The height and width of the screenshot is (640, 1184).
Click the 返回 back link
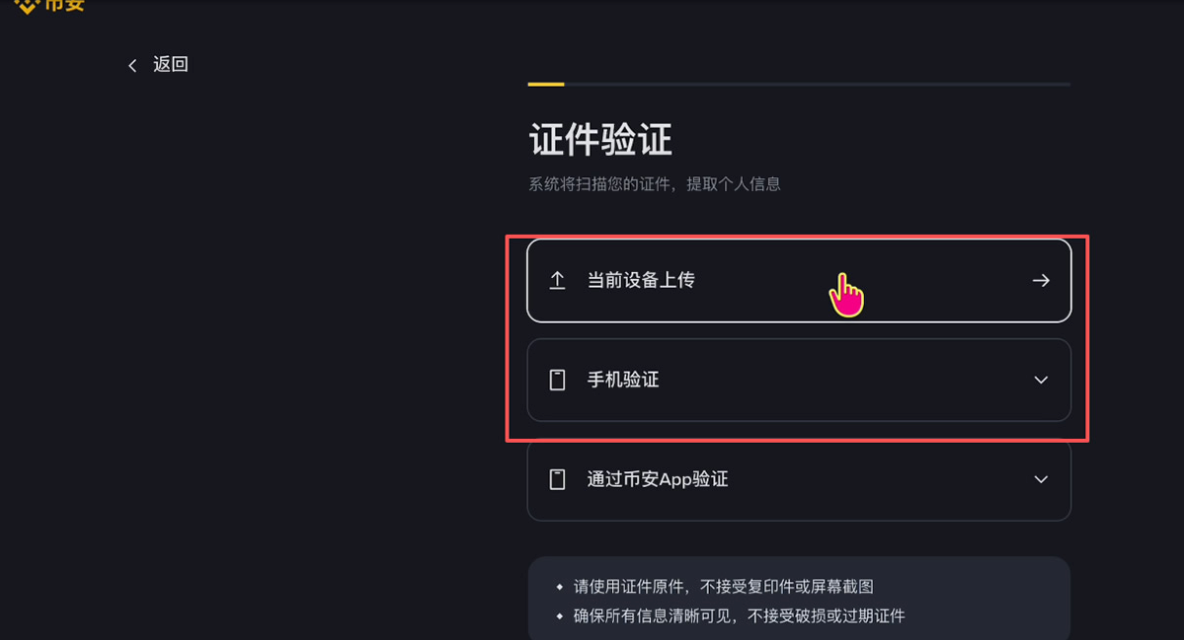[x=168, y=64]
